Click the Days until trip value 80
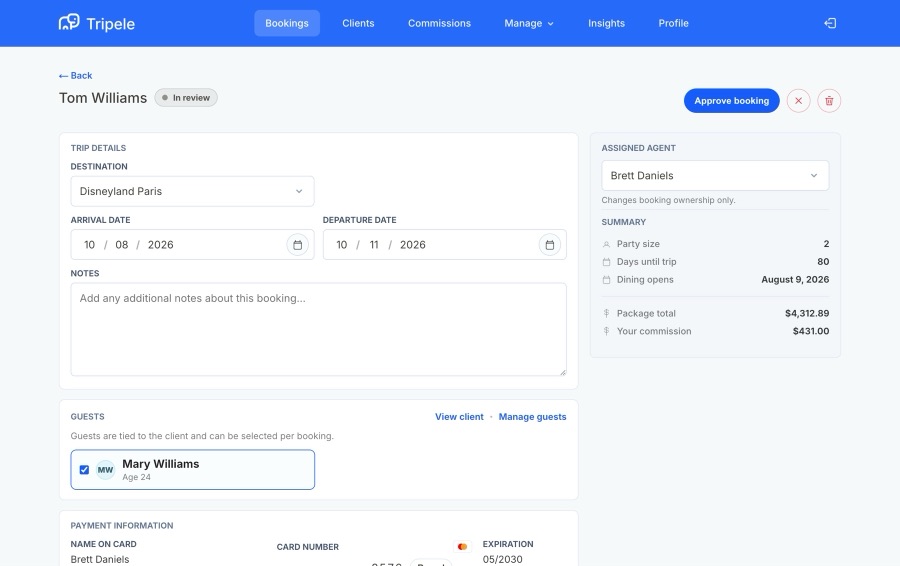Viewport: 900px width, 566px height. (823, 262)
